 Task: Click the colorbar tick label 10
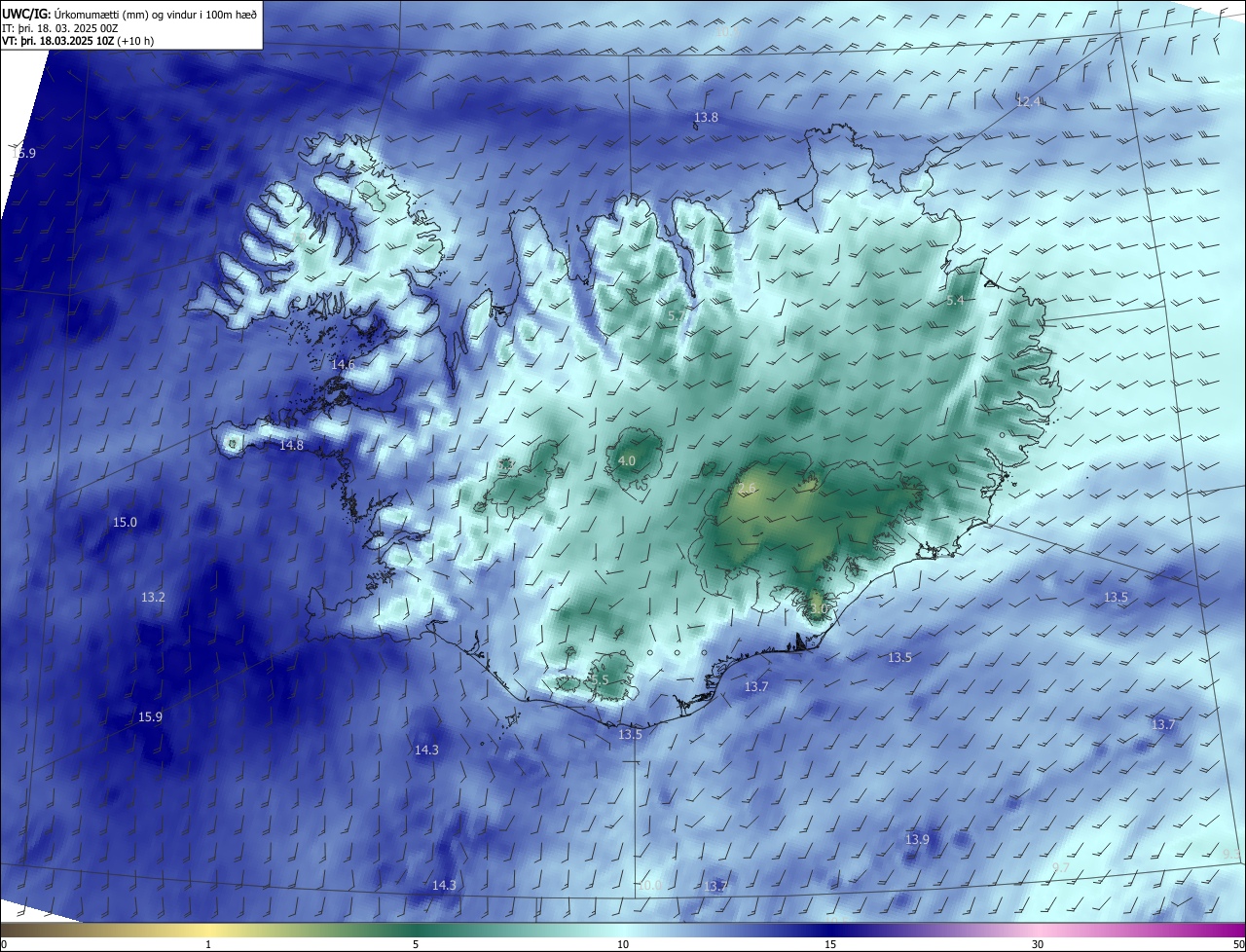pos(623,944)
